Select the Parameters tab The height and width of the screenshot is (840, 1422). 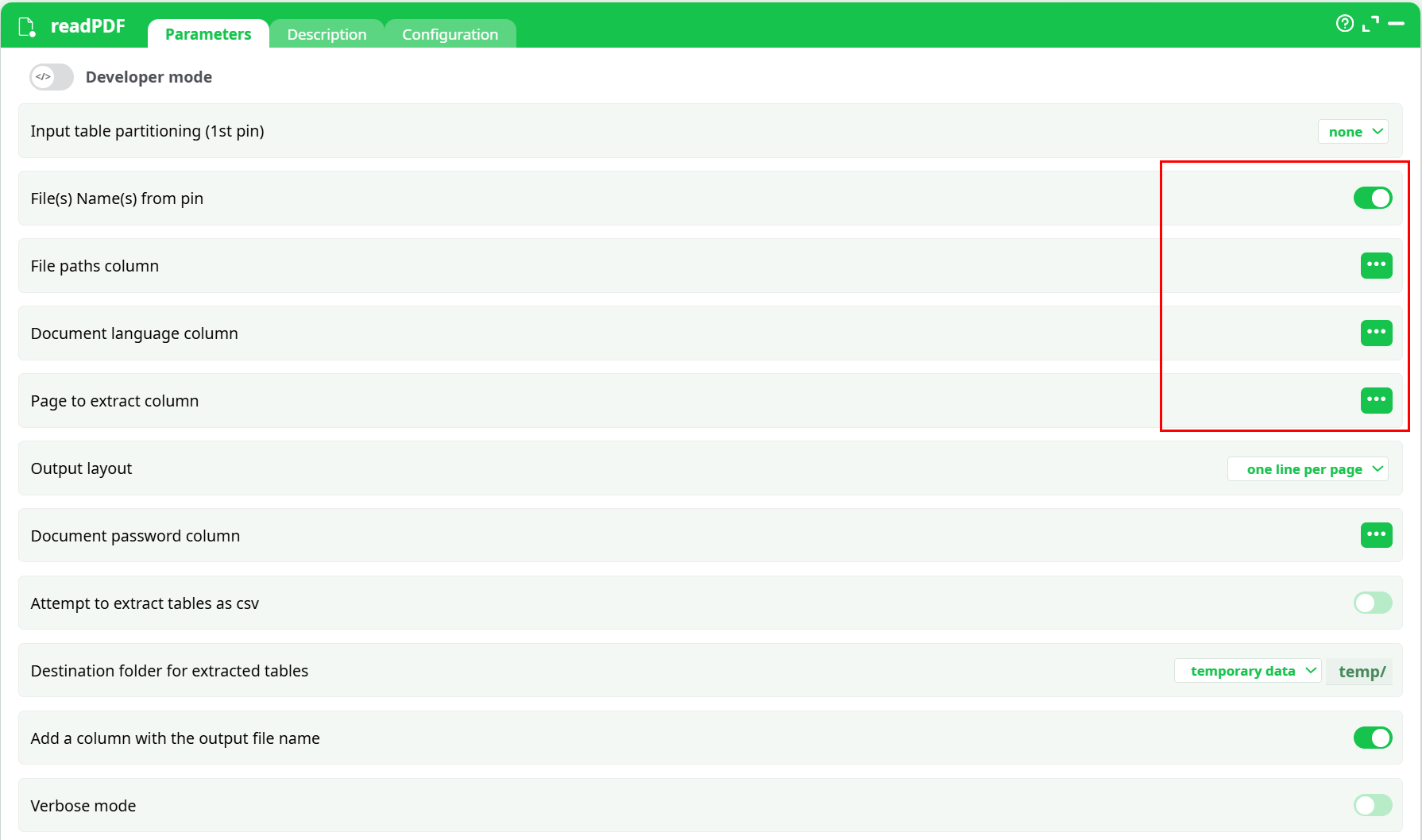click(x=208, y=34)
